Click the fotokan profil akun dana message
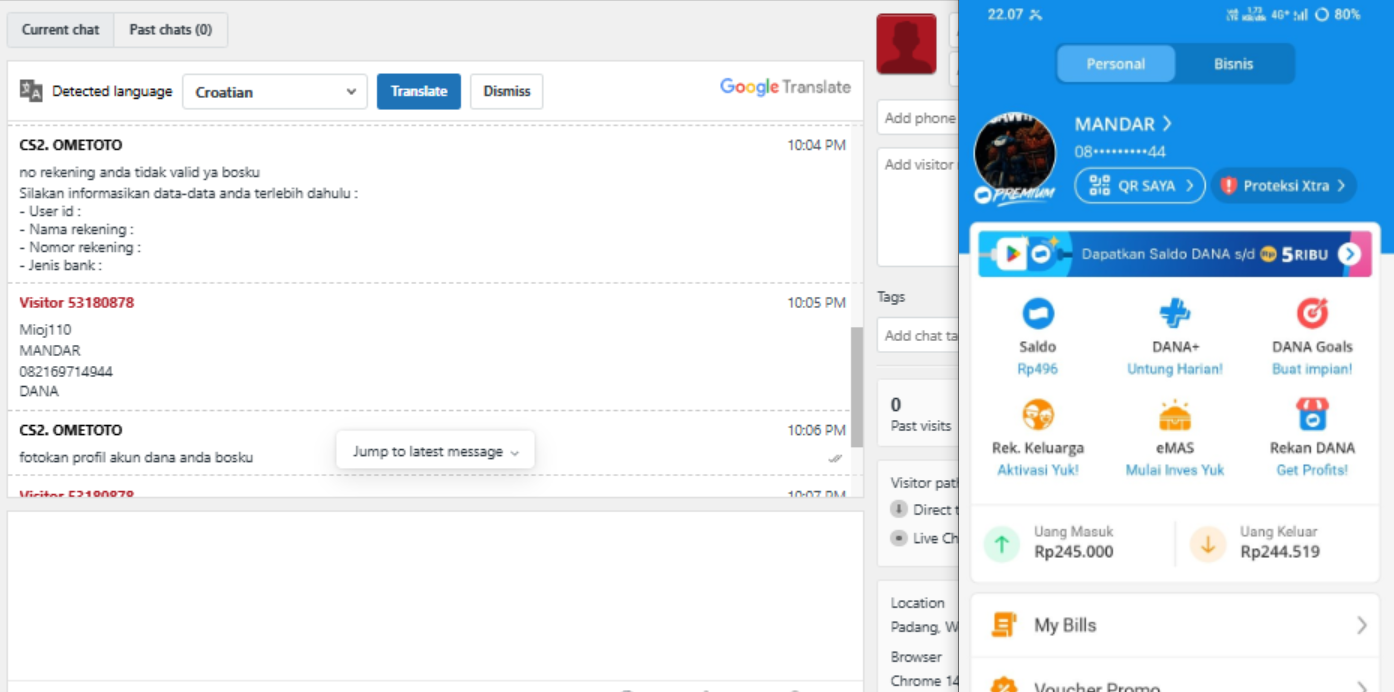 [136, 457]
